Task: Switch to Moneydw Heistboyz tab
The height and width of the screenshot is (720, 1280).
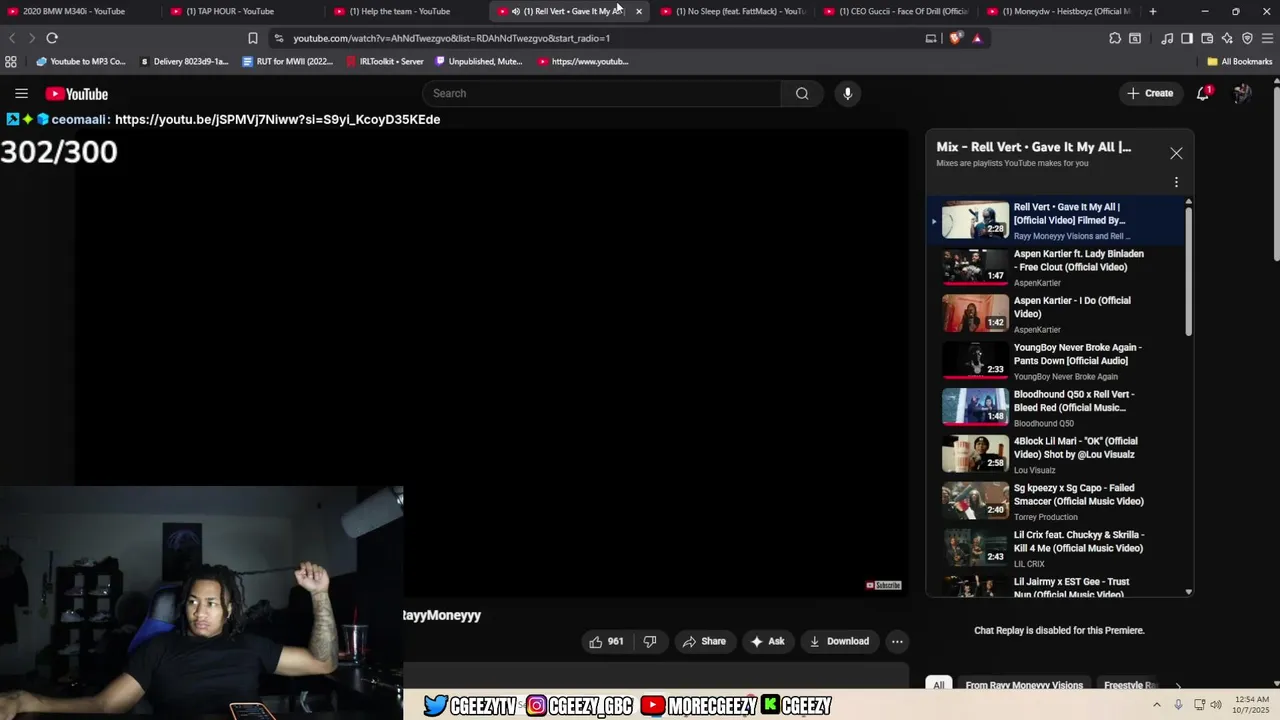Action: click(x=1060, y=11)
